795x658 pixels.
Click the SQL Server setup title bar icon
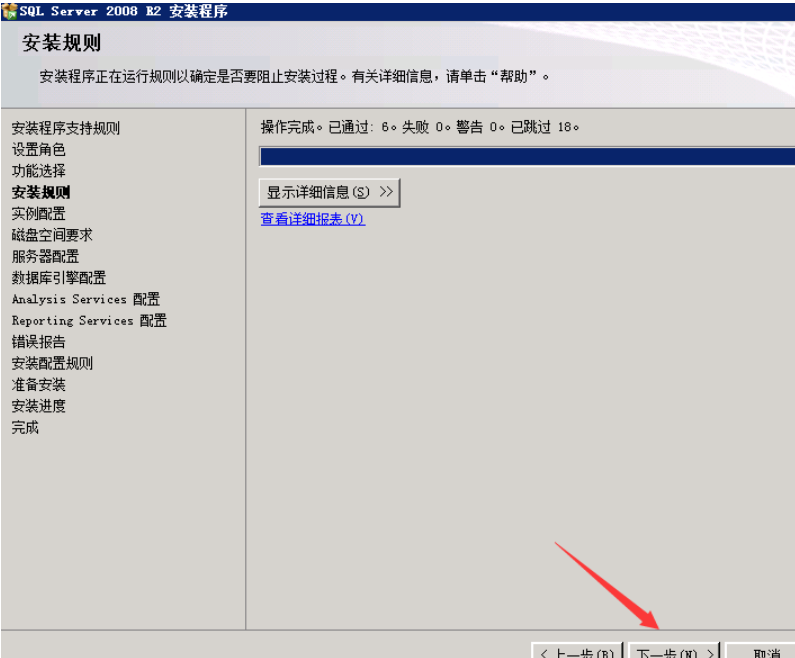[x=9, y=11]
